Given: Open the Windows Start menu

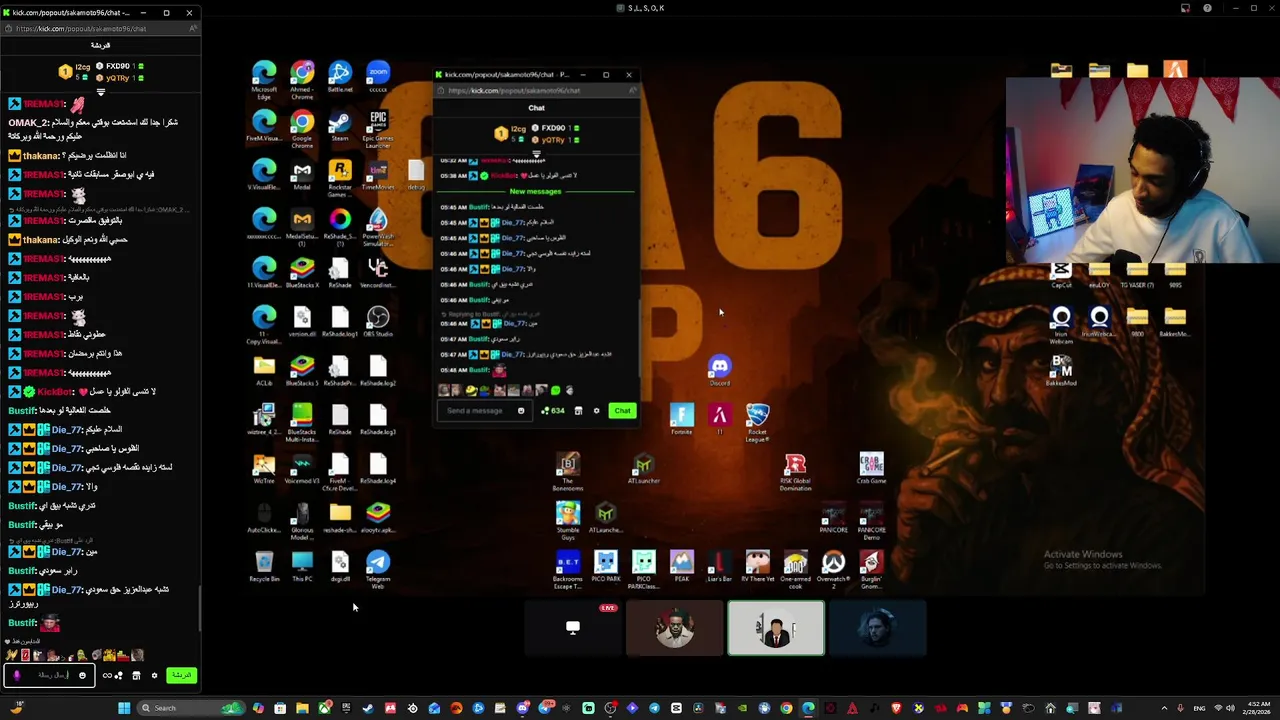Looking at the screenshot, I should [x=124, y=708].
